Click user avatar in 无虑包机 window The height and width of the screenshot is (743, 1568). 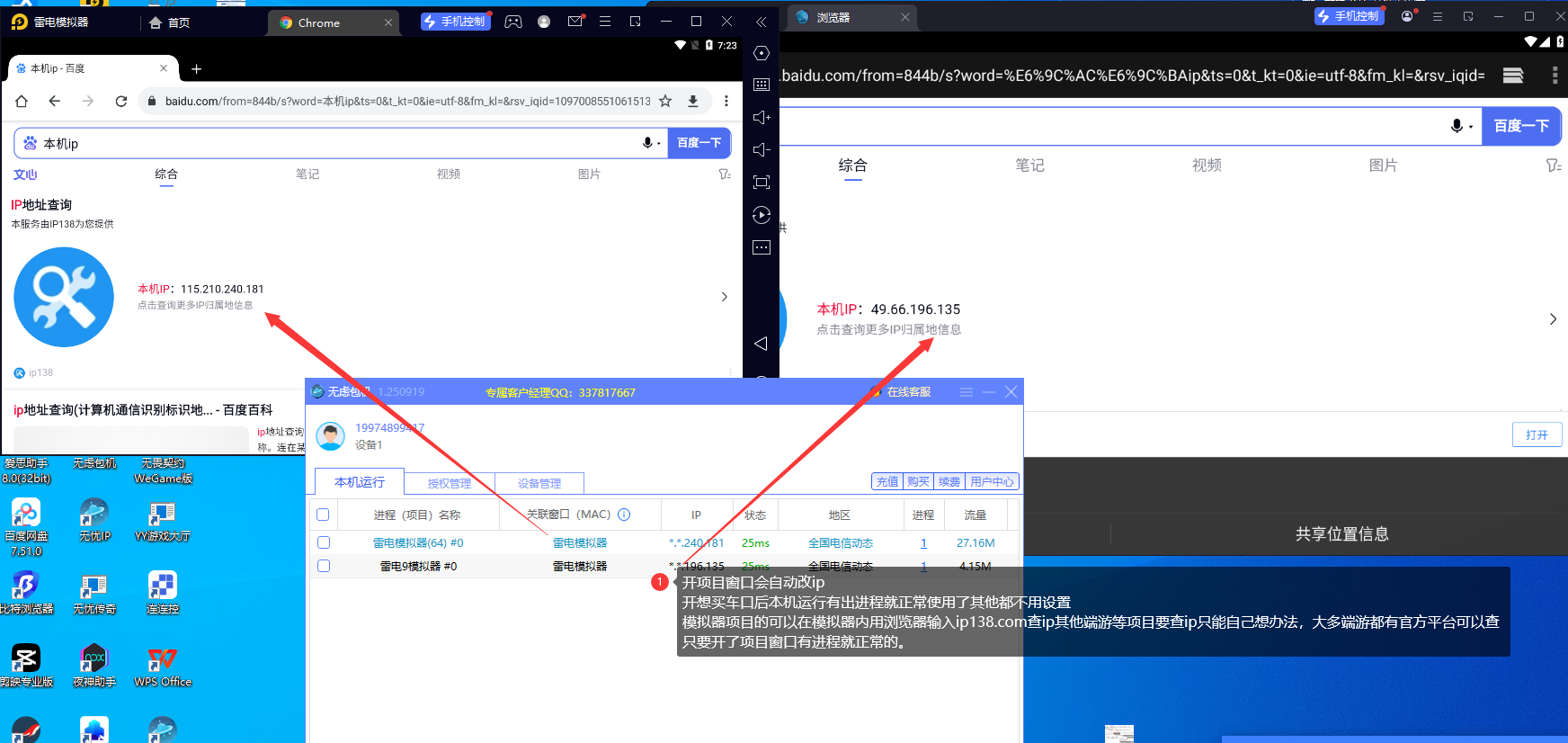click(331, 435)
